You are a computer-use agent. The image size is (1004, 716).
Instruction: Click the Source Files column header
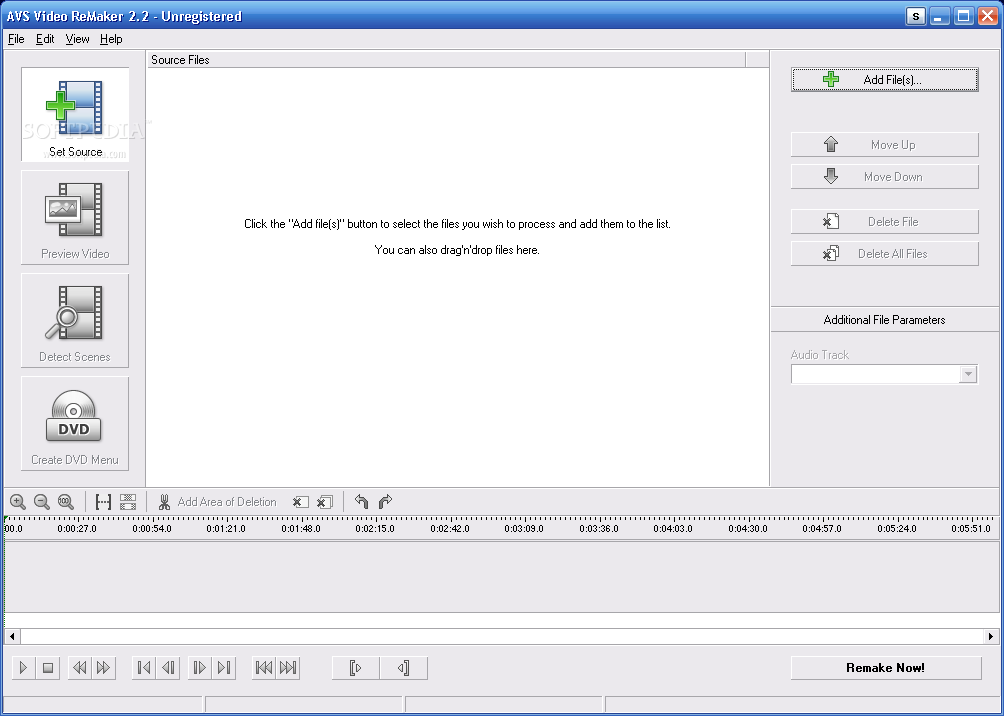click(446, 60)
